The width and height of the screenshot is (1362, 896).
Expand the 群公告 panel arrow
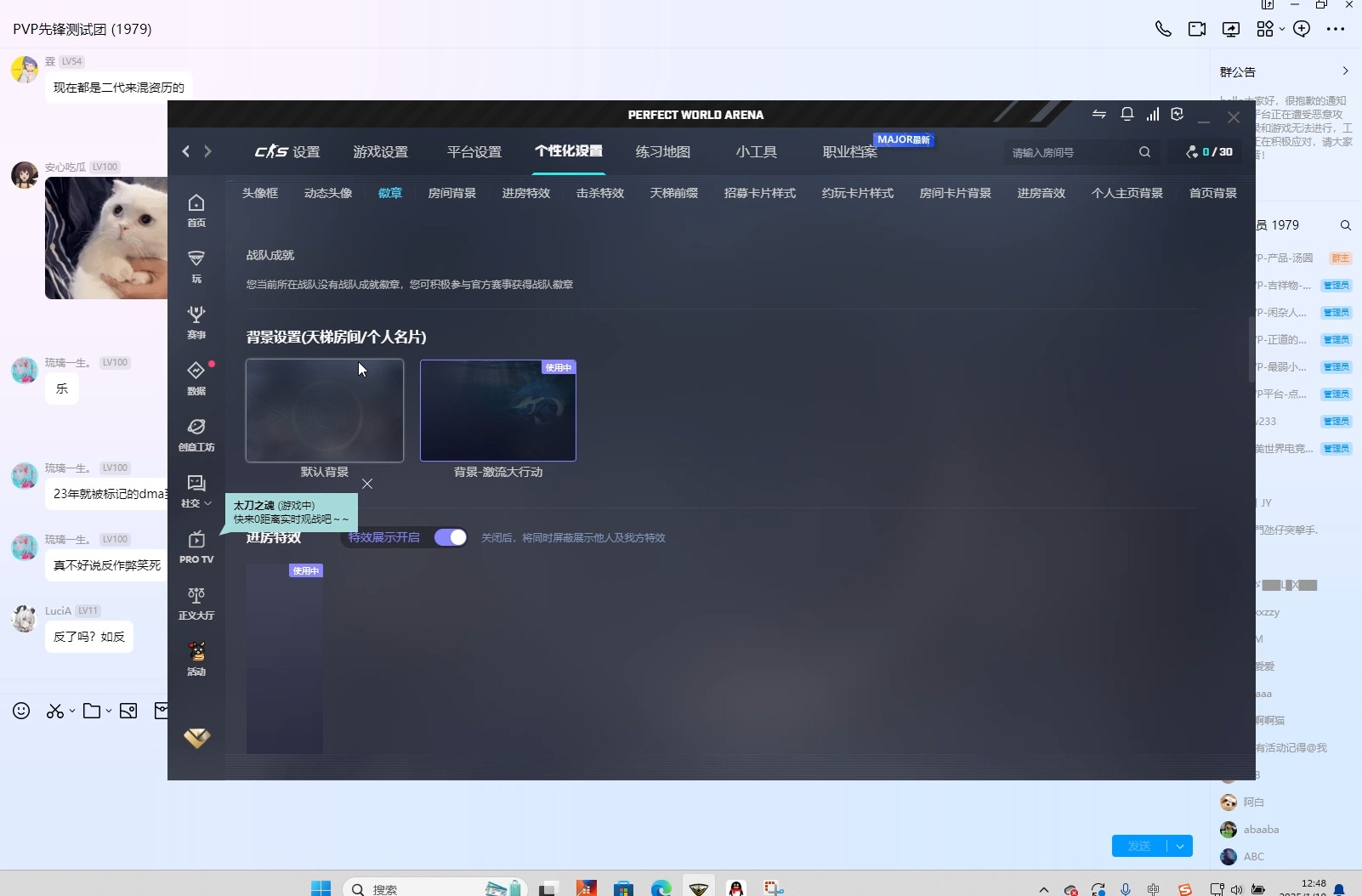(1345, 71)
